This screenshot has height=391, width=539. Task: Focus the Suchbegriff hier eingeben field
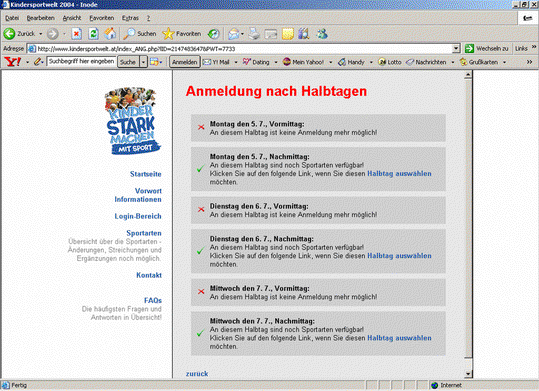pyautogui.click(x=81, y=62)
